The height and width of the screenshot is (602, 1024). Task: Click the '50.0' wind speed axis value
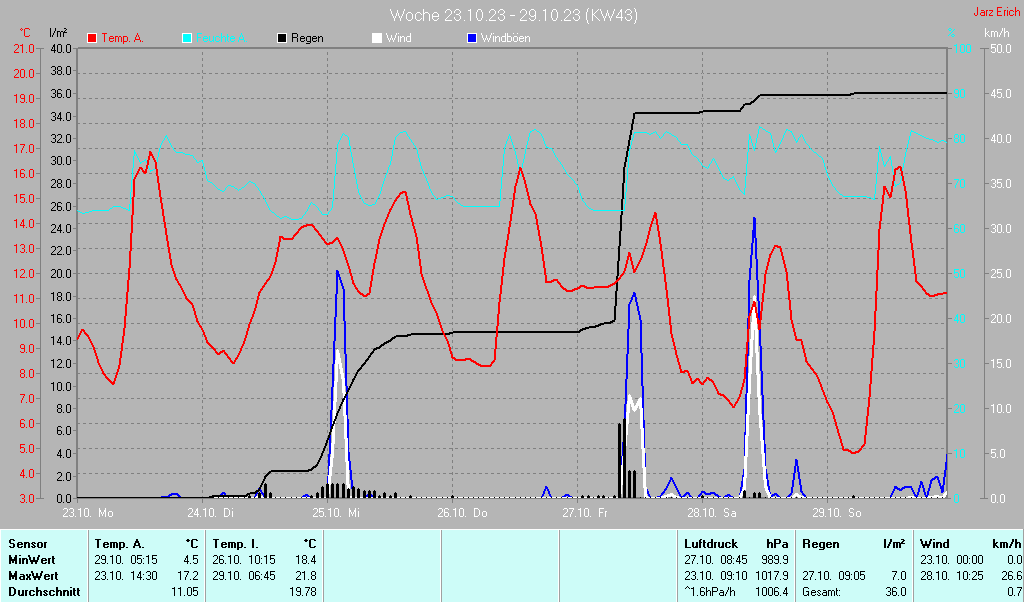[1000, 49]
